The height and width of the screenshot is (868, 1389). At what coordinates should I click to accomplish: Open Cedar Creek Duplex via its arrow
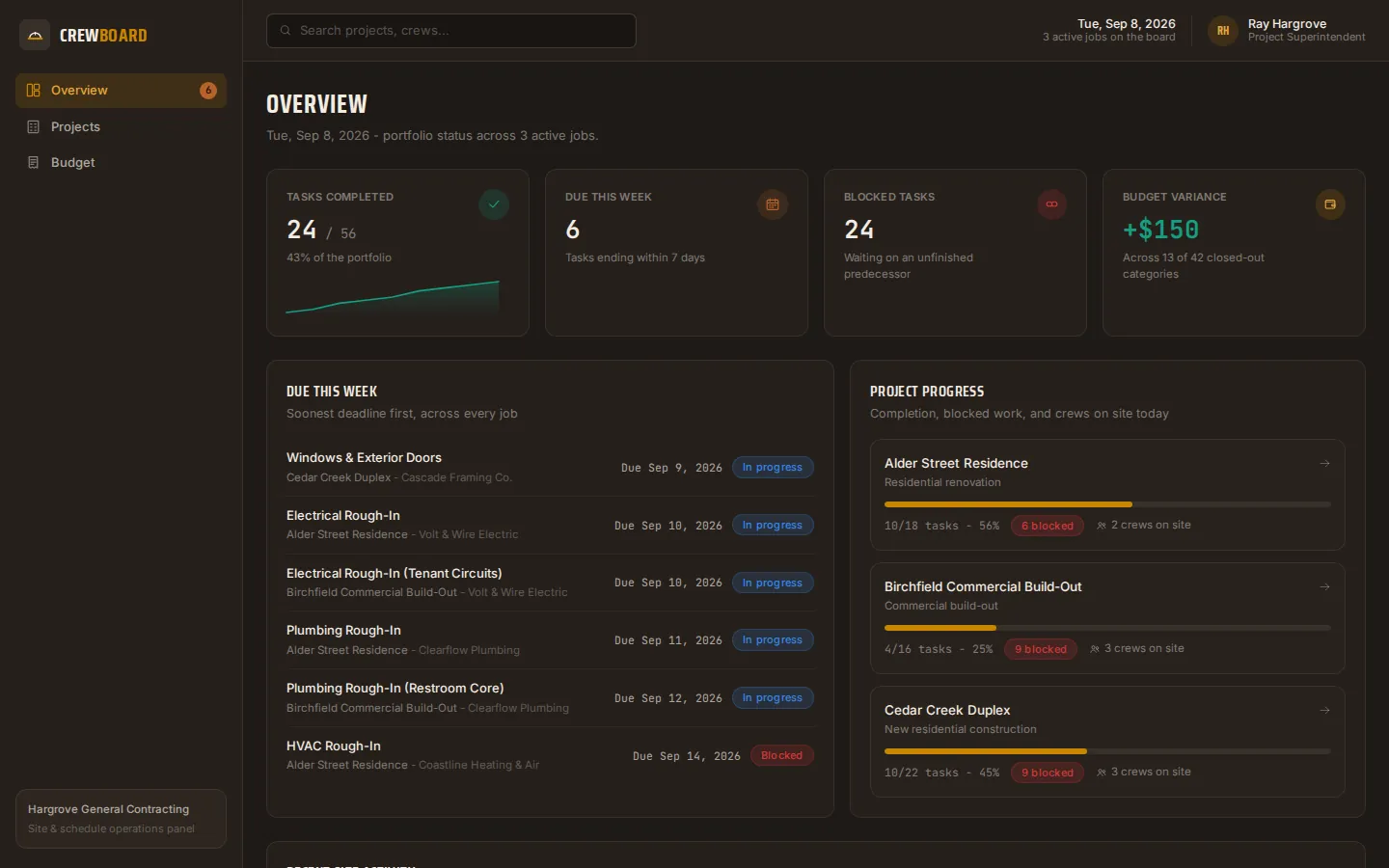[1324, 711]
